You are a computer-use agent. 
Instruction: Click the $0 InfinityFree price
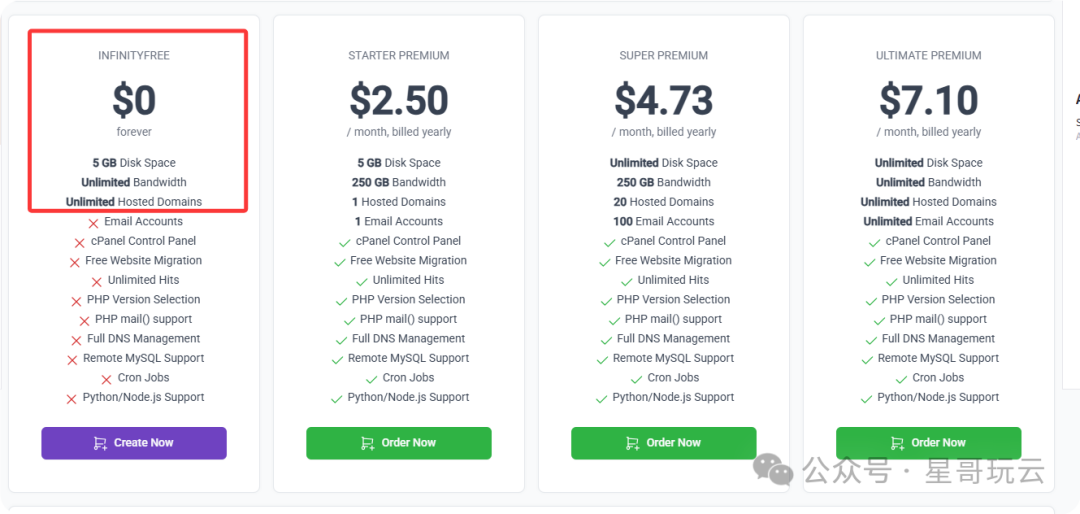coord(134,101)
